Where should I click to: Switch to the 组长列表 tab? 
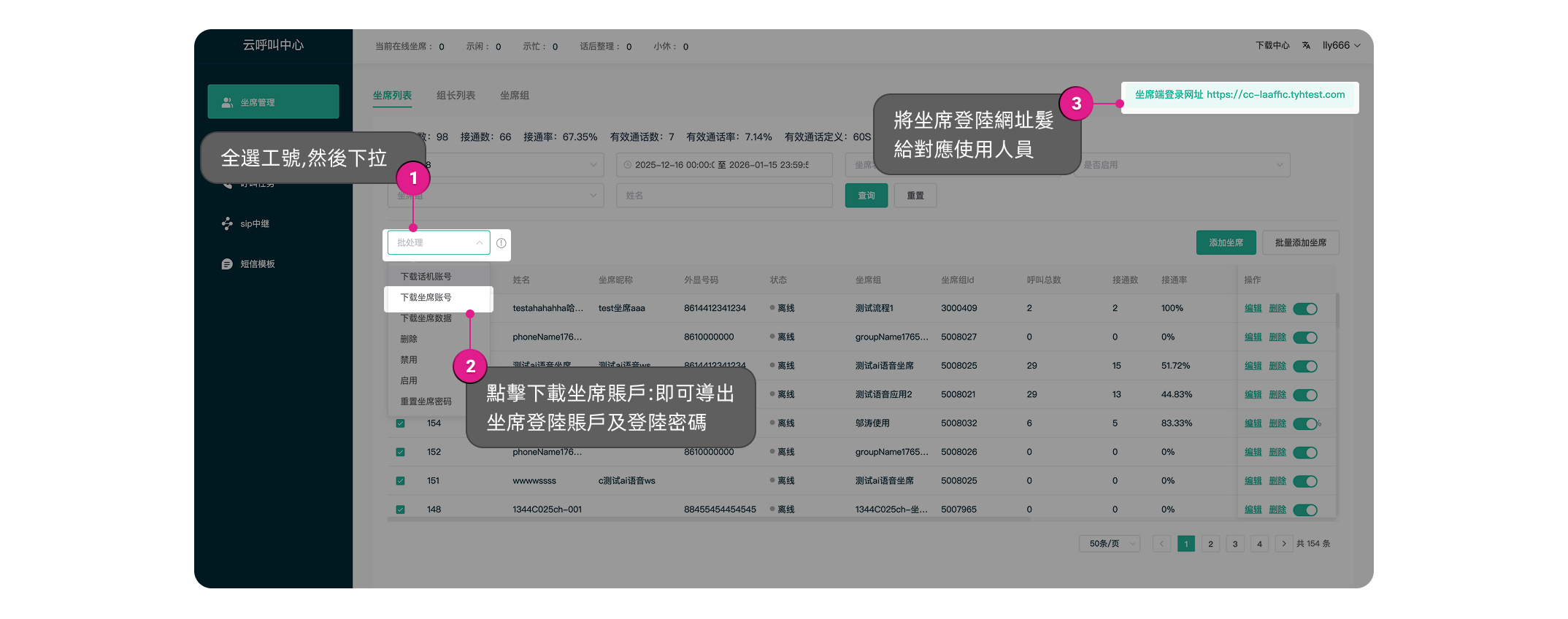pos(456,96)
